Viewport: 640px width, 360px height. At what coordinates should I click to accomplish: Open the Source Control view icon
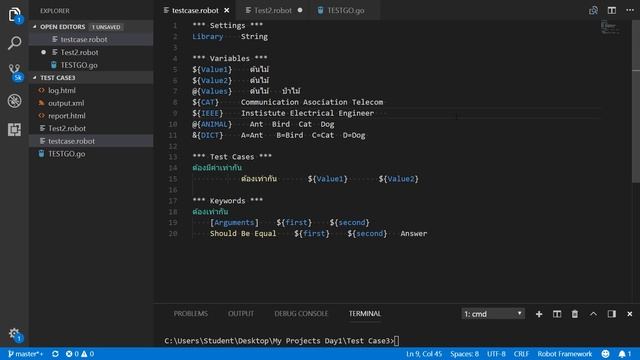(x=15, y=72)
